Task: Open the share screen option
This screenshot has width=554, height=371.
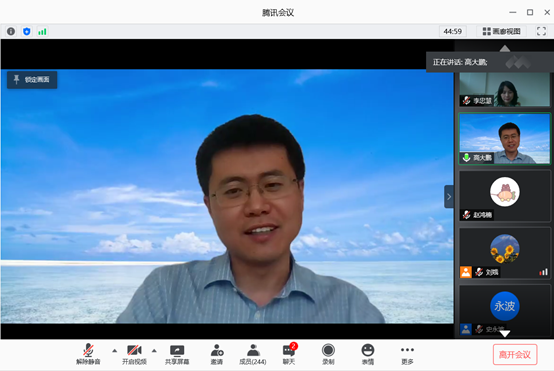Action: click(x=177, y=354)
